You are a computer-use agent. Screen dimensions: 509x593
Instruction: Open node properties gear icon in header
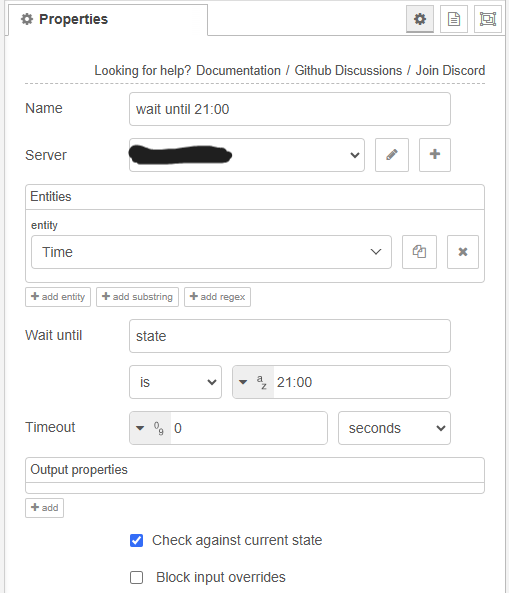click(420, 19)
